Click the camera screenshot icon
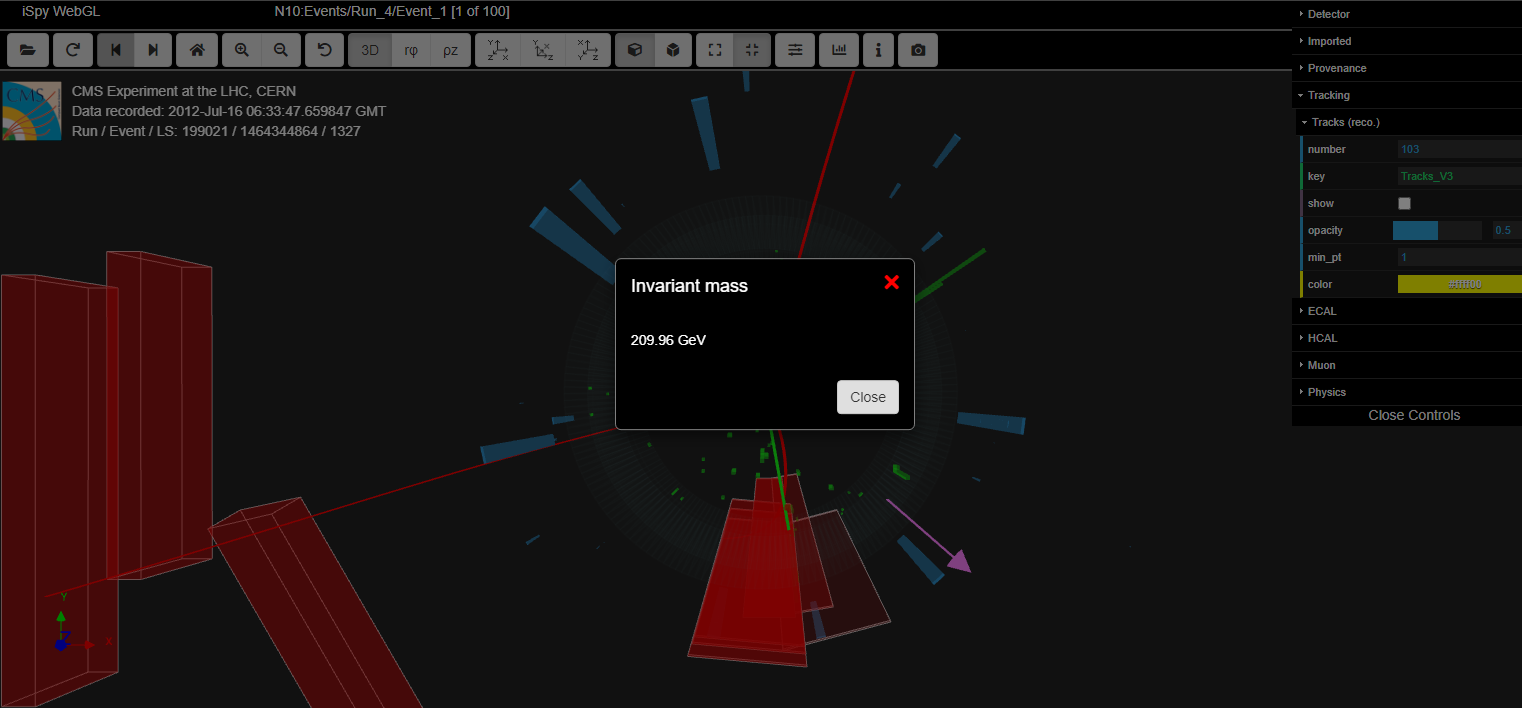 918,50
